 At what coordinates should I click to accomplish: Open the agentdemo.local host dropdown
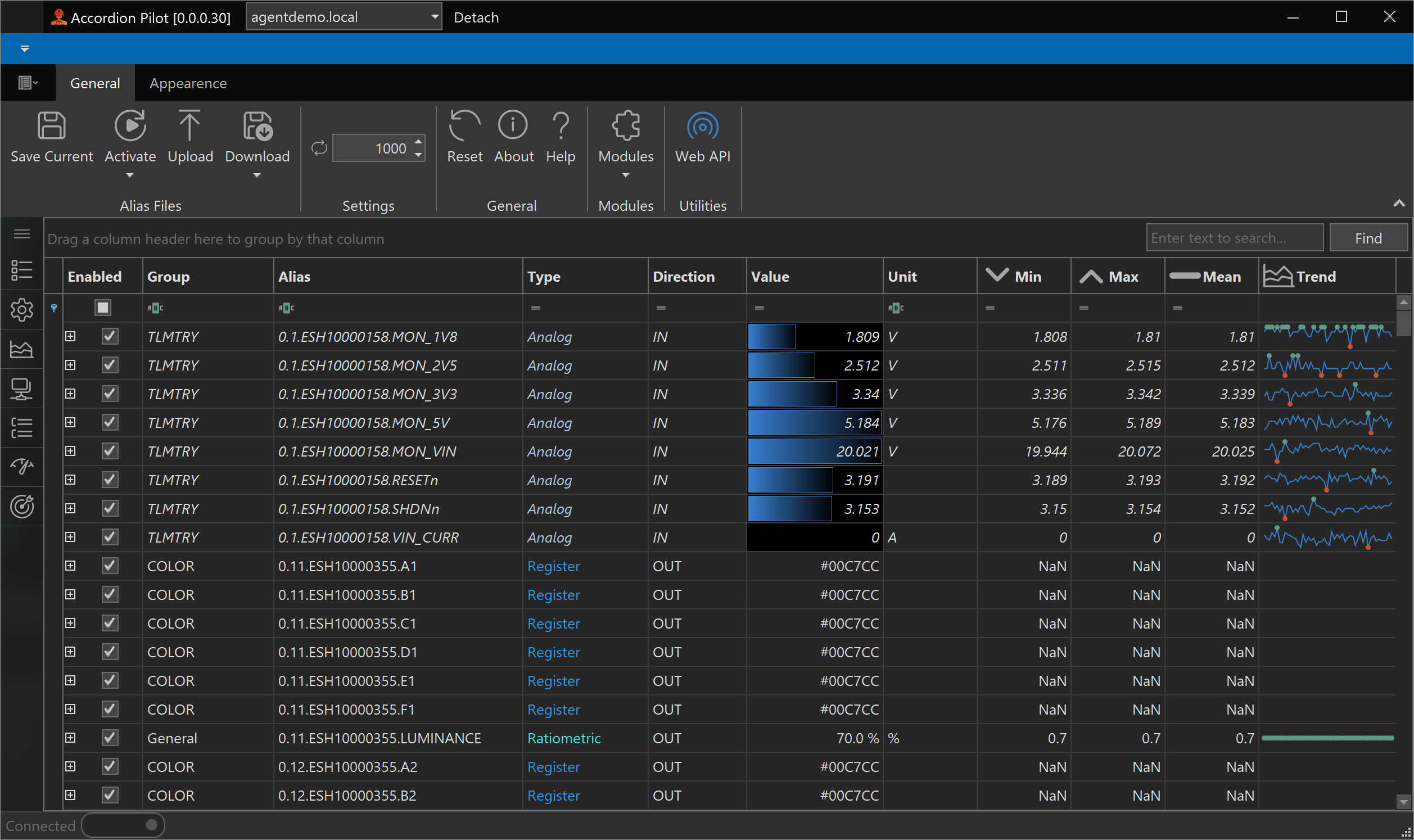[x=435, y=17]
